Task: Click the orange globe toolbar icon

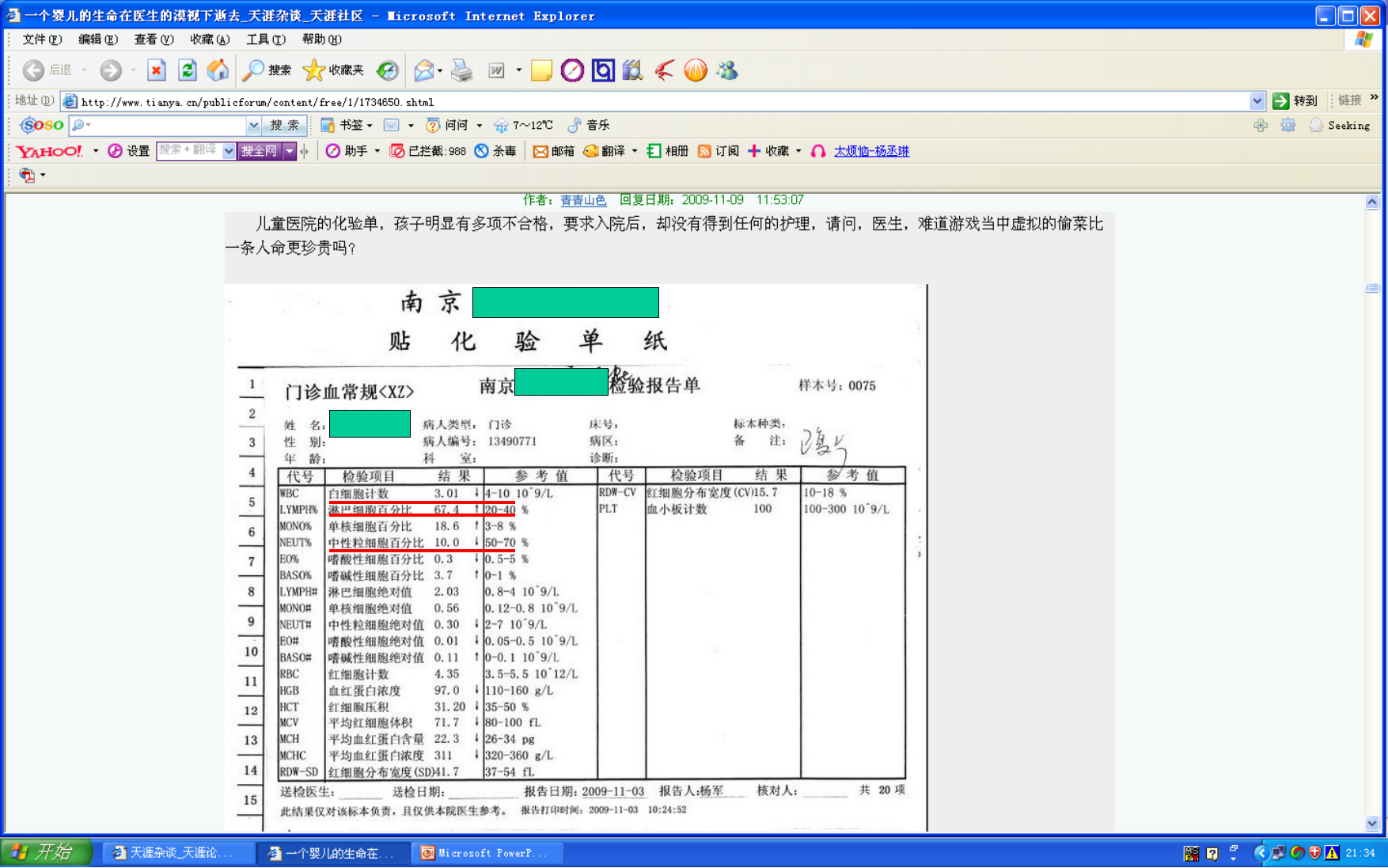Action: (696, 70)
